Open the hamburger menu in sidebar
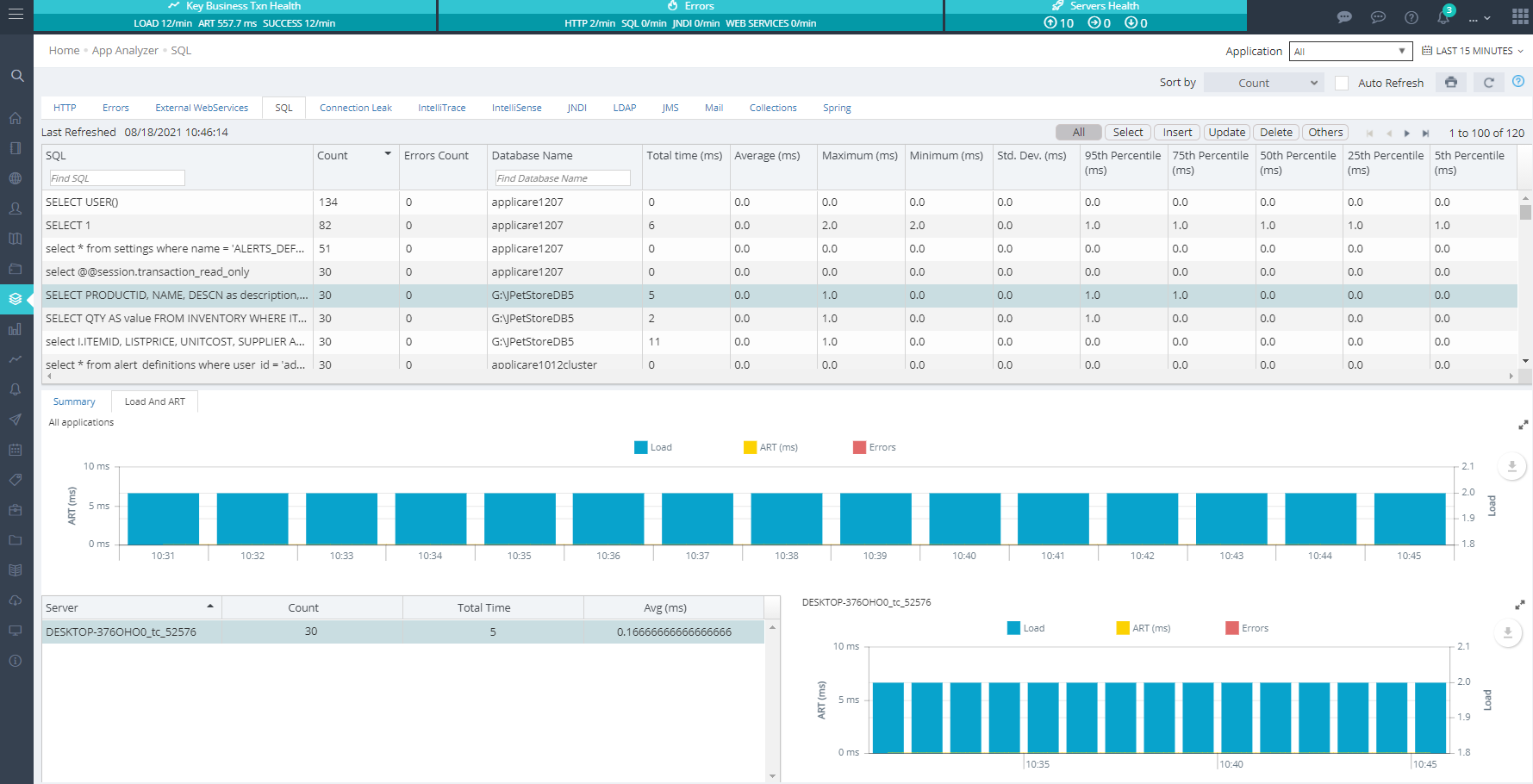This screenshot has width=1533, height=784. click(x=16, y=15)
